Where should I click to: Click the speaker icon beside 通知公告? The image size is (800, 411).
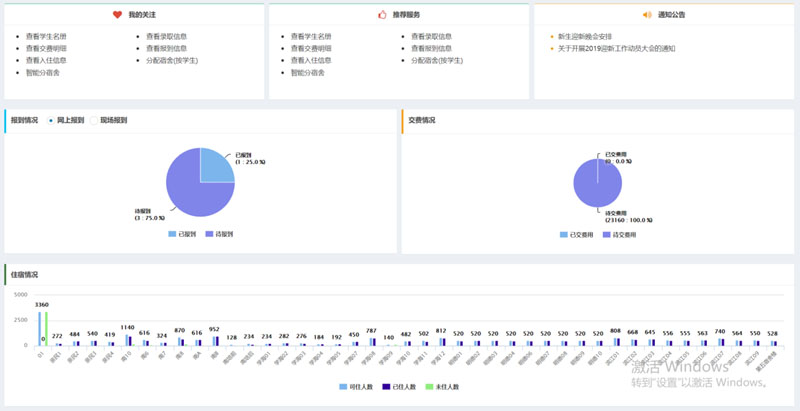648,15
